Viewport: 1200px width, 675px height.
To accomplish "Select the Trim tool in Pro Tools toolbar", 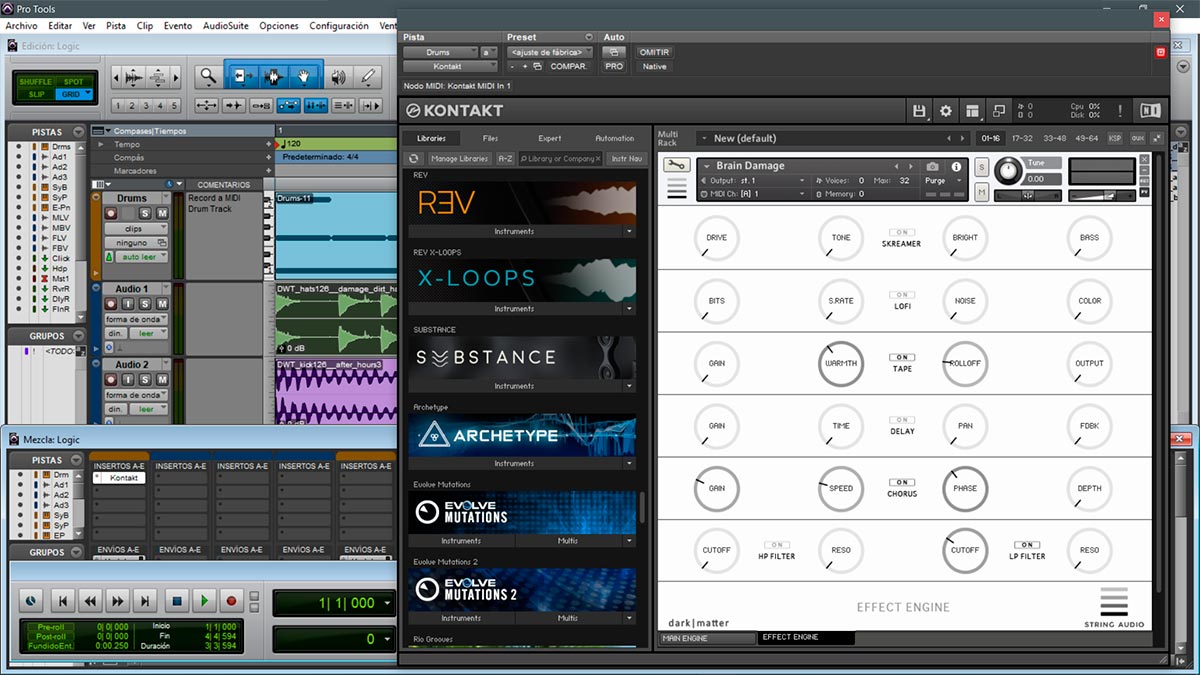I will point(241,76).
